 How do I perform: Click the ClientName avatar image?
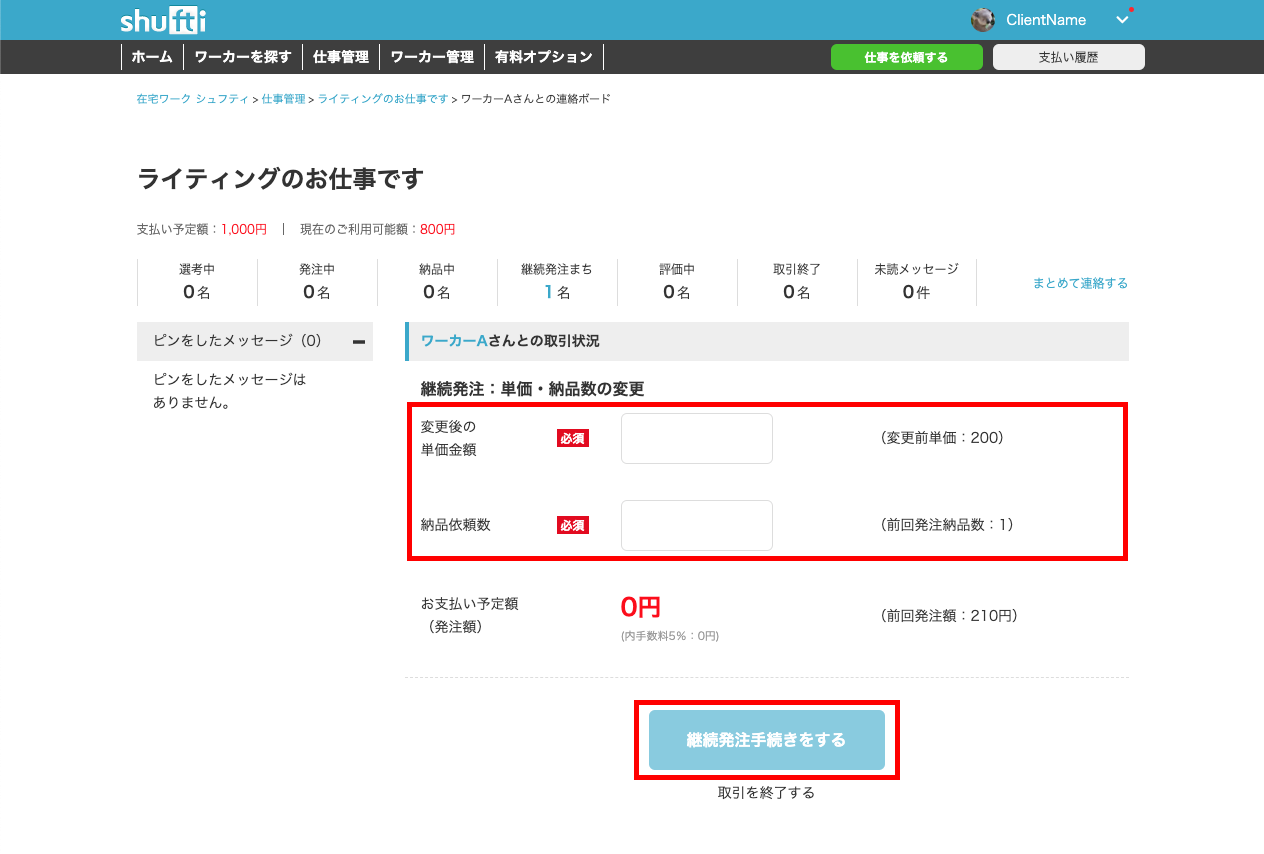pos(983,20)
